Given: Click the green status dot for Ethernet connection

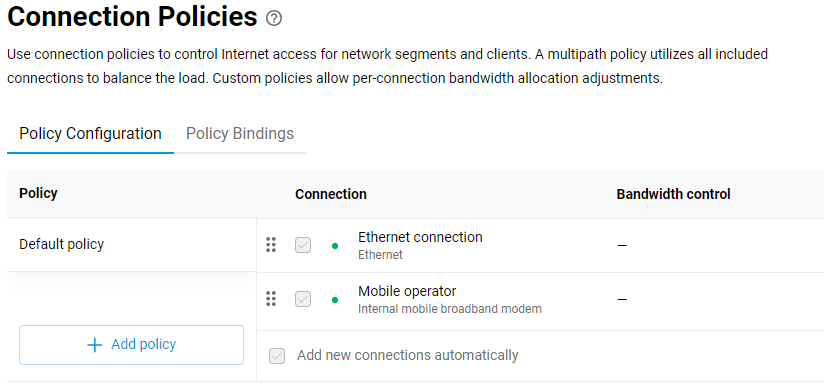Looking at the screenshot, I should click(x=335, y=246).
